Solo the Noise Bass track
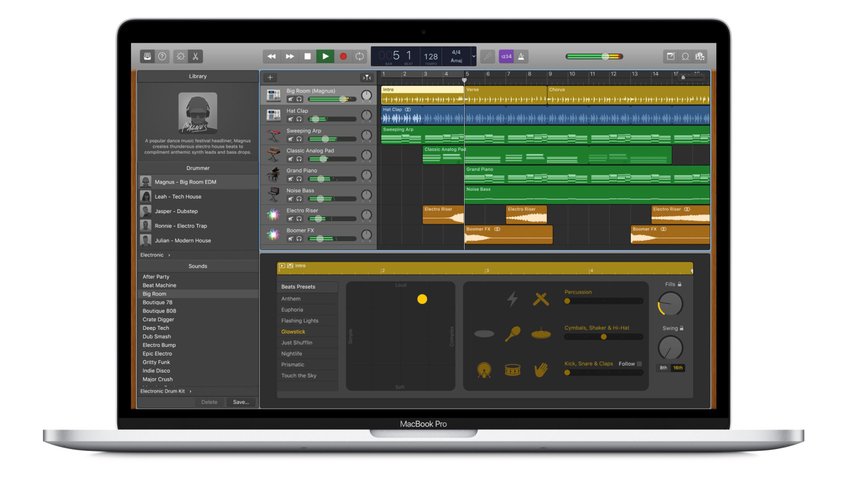 coord(299,199)
